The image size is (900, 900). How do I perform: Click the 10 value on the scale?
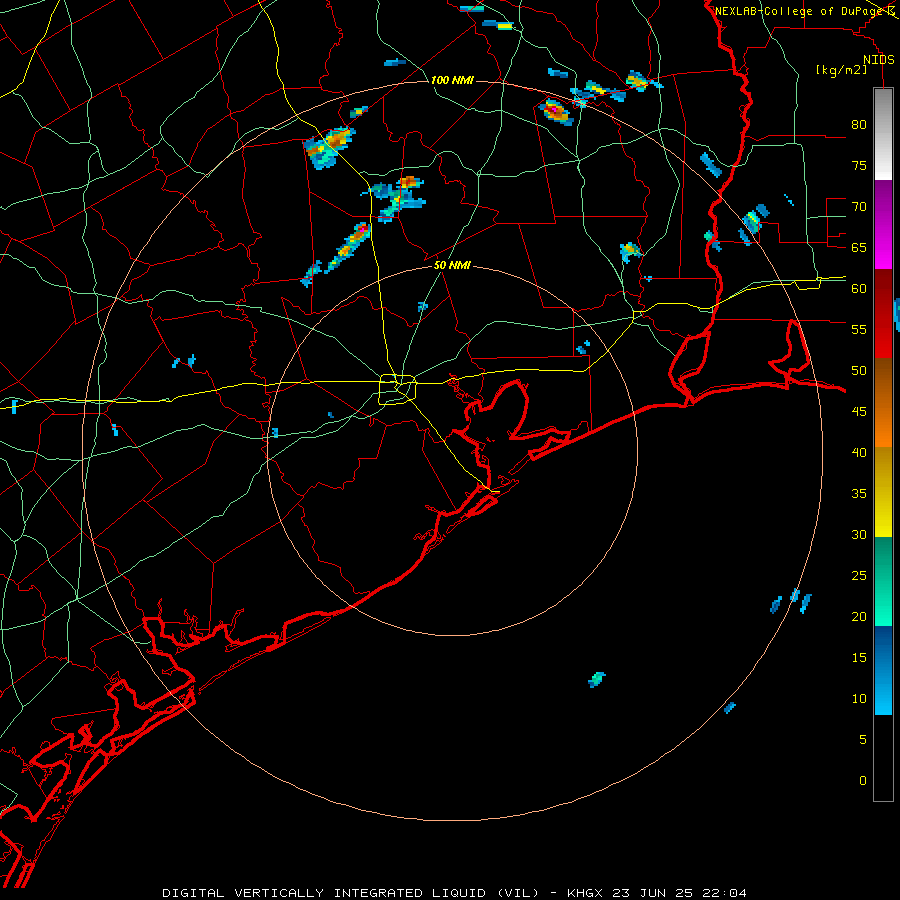coord(859,699)
